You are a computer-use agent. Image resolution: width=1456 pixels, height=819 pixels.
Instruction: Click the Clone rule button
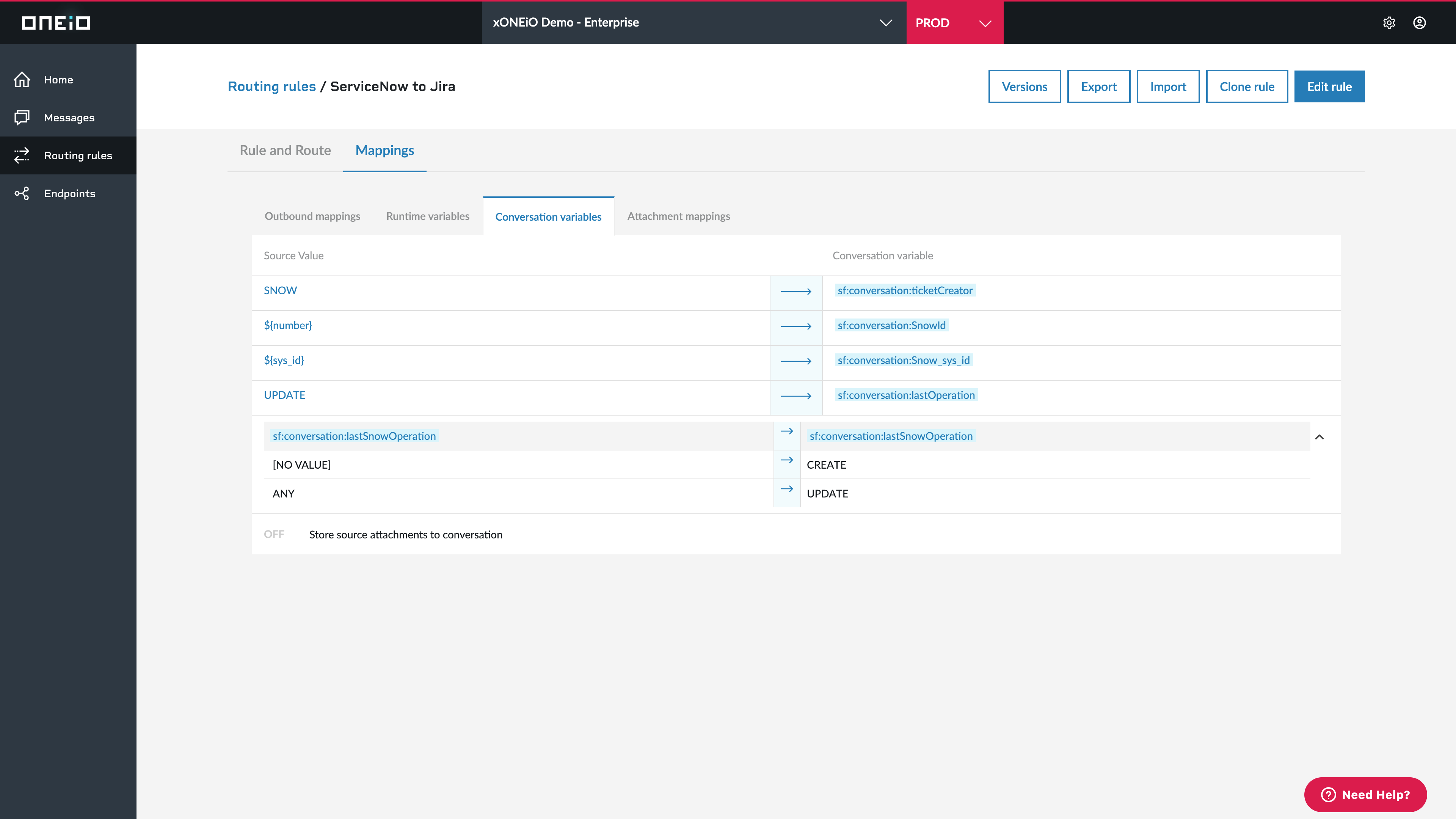[1247, 86]
